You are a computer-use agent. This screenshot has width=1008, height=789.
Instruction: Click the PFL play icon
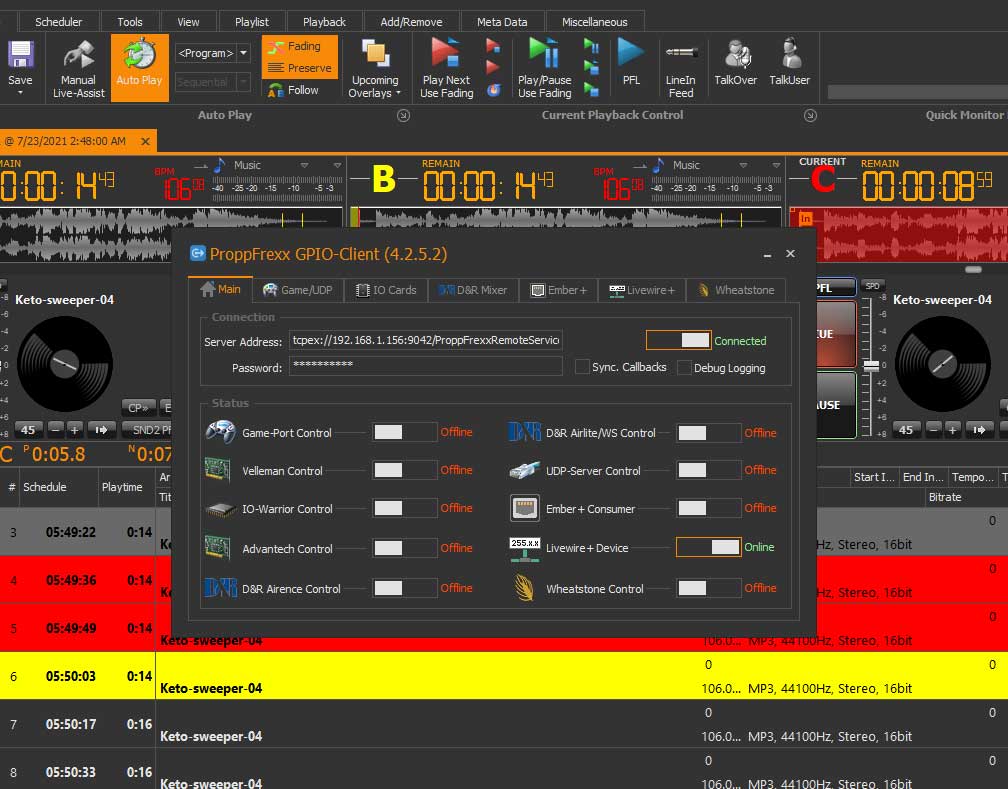coord(631,53)
